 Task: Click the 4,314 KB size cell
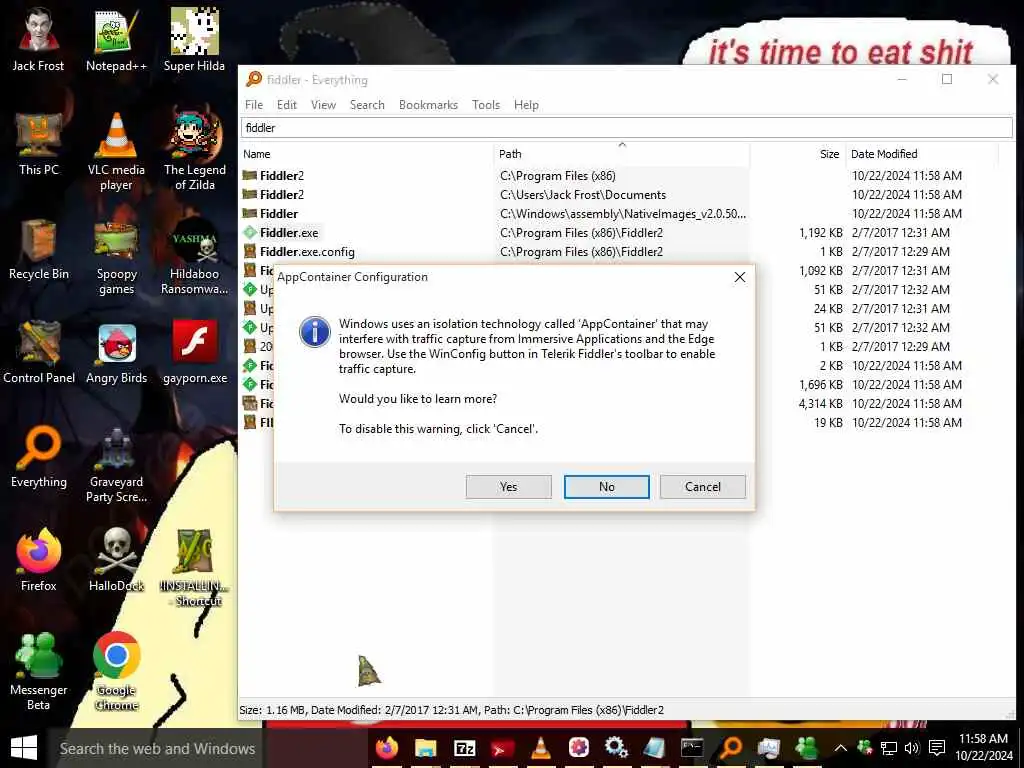pyautogui.click(x=821, y=404)
